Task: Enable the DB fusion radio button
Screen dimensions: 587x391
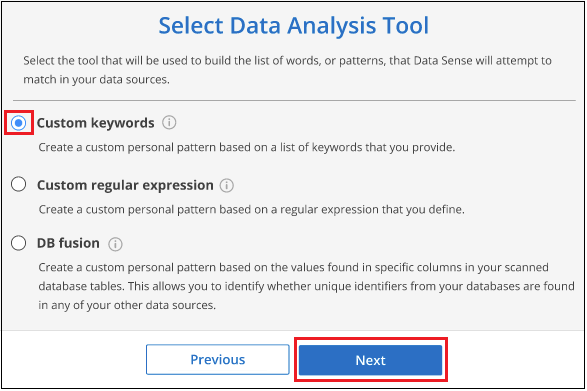Action: (x=18, y=243)
